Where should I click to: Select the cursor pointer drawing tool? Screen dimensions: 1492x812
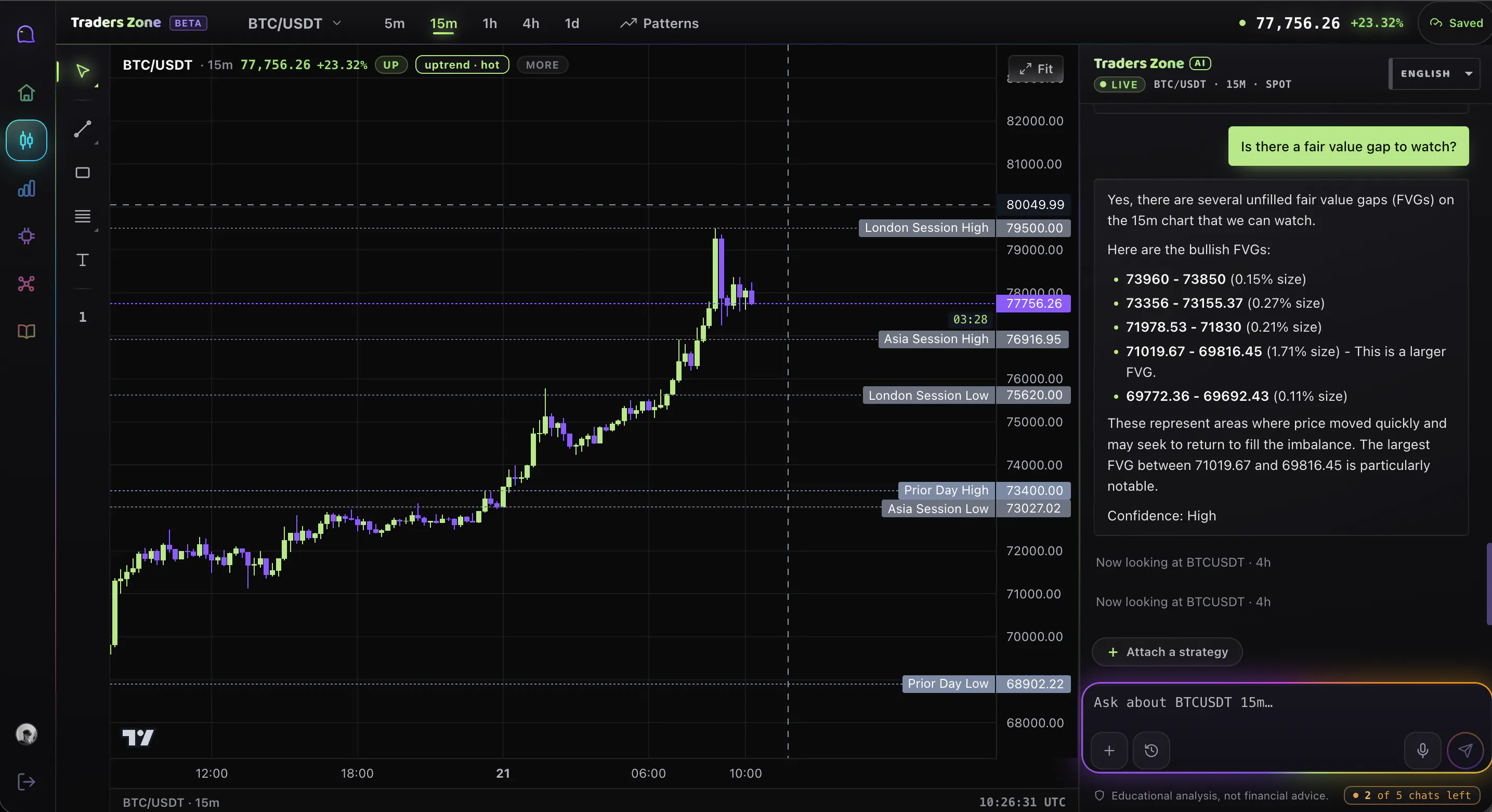pos(83,71)
